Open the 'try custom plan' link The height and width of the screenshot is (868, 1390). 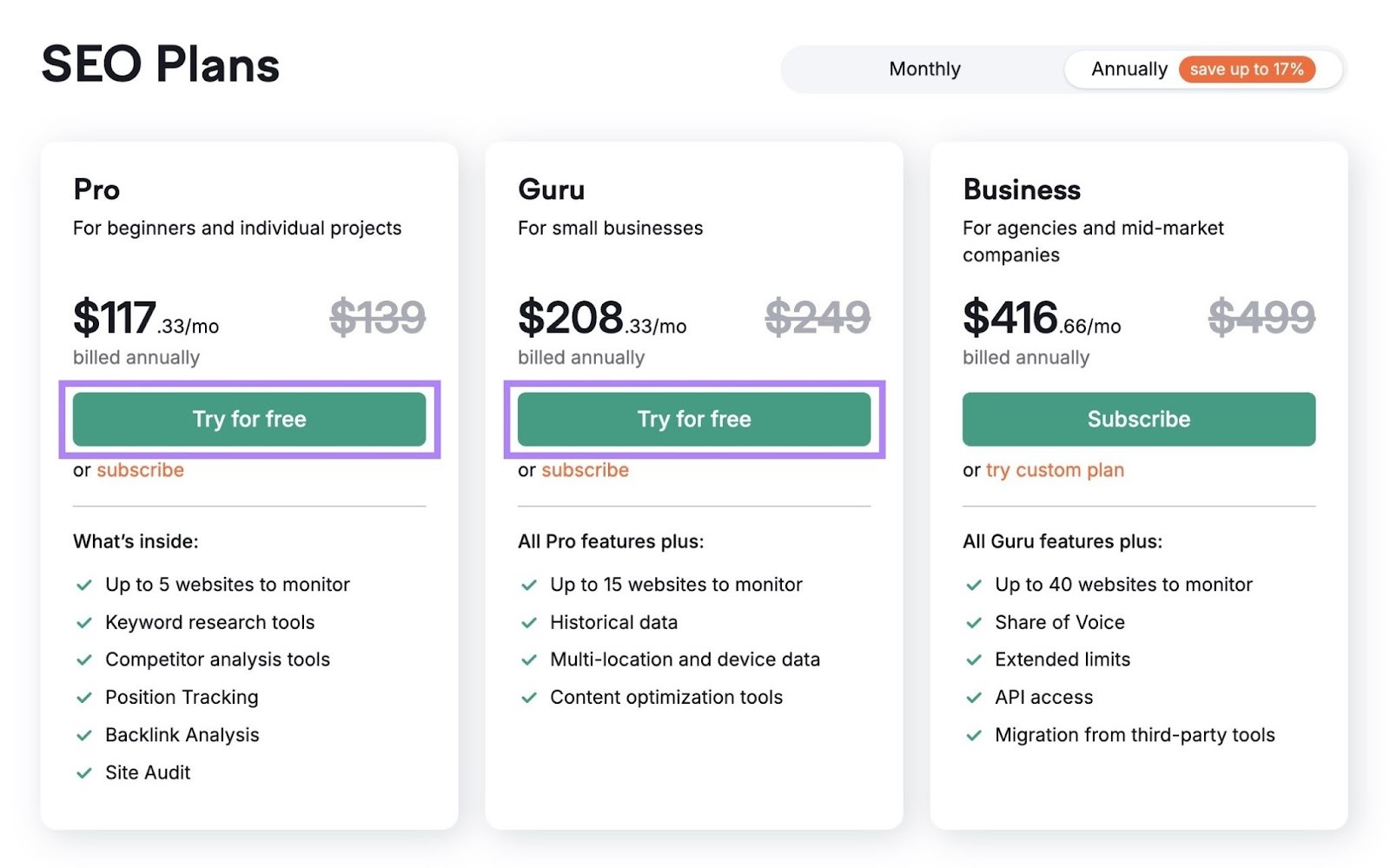[x=1054, y=470]
